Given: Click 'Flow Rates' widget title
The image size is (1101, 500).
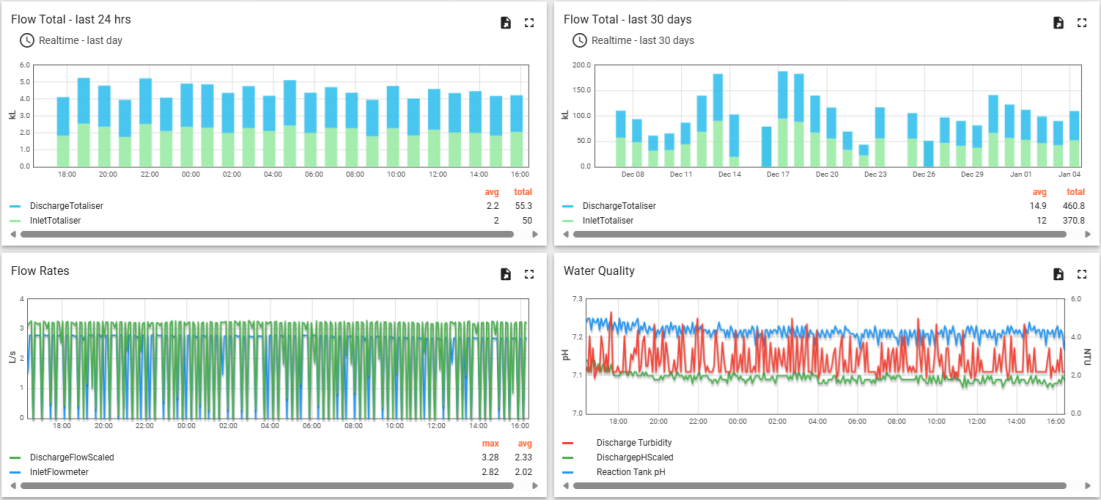Looking at the screenshot, I should coord(40,270).
